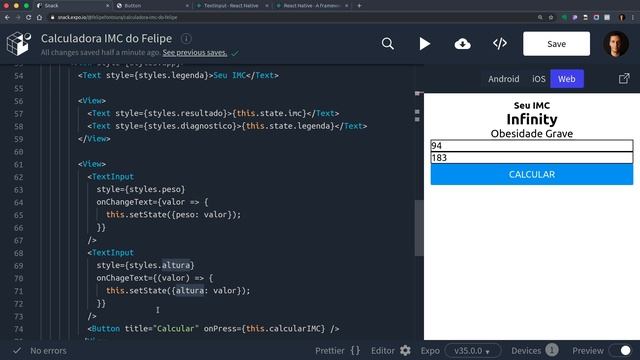Reload the browser page
Image resolution: width=640 pixels, height=360 pixels.
coord(28,18)
